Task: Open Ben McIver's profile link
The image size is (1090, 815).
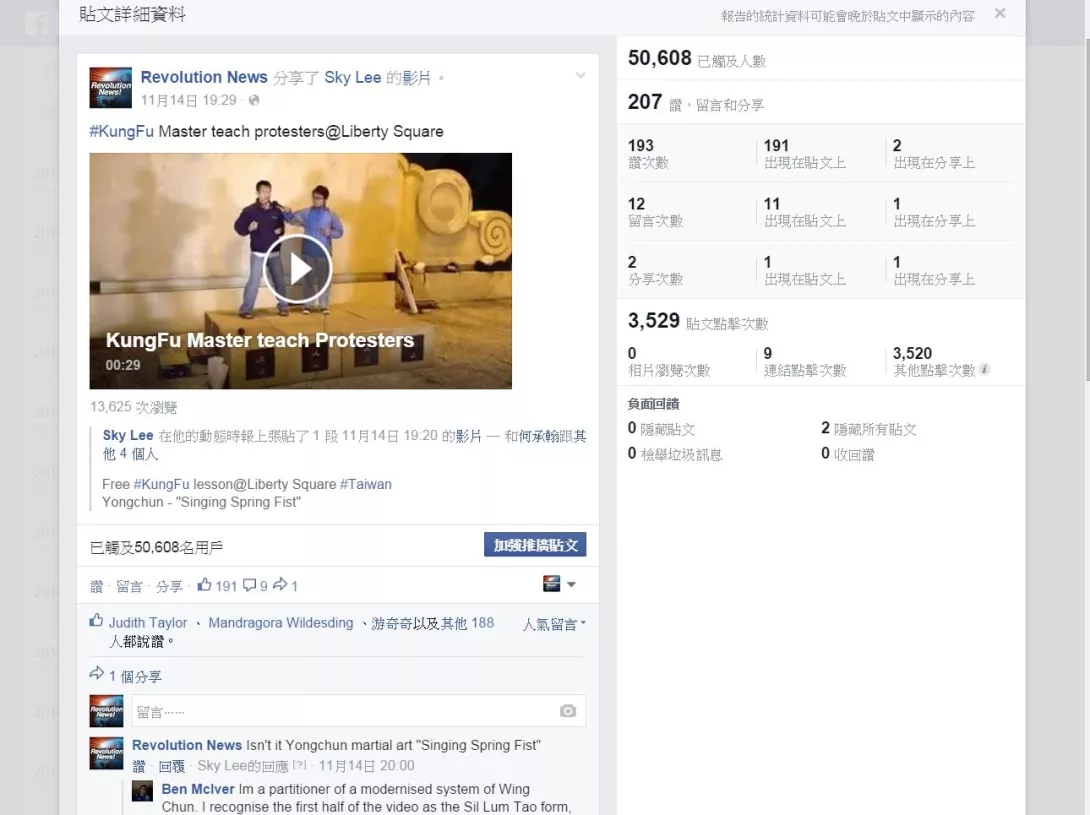Action: (198, 789)
